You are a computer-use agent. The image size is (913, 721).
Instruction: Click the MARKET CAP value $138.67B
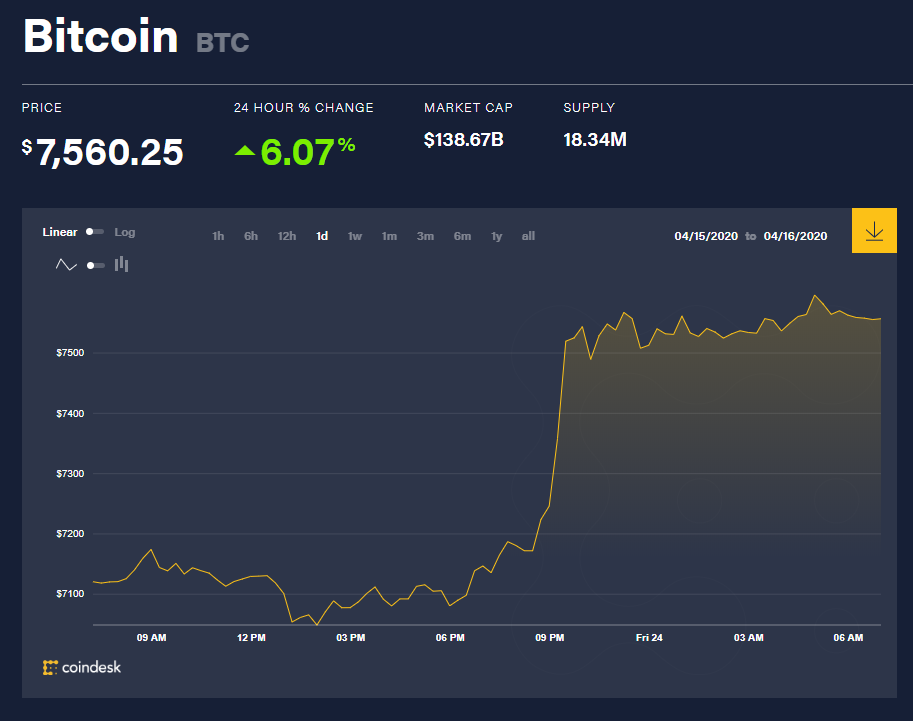tap(463, 139)
